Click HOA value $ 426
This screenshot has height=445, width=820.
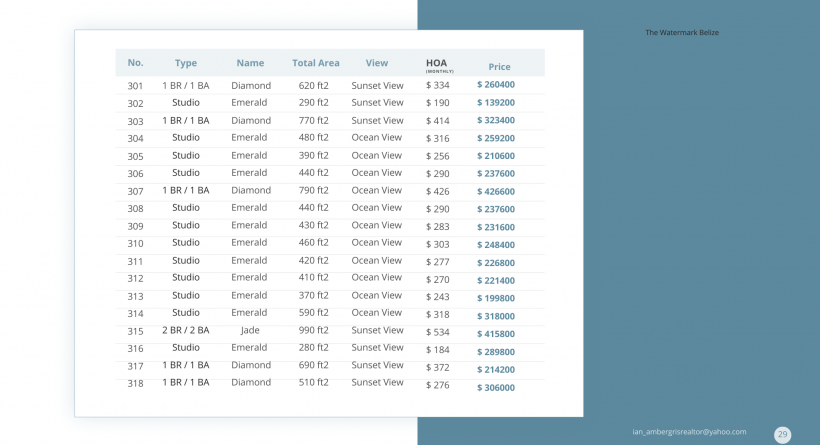(438, 191)
